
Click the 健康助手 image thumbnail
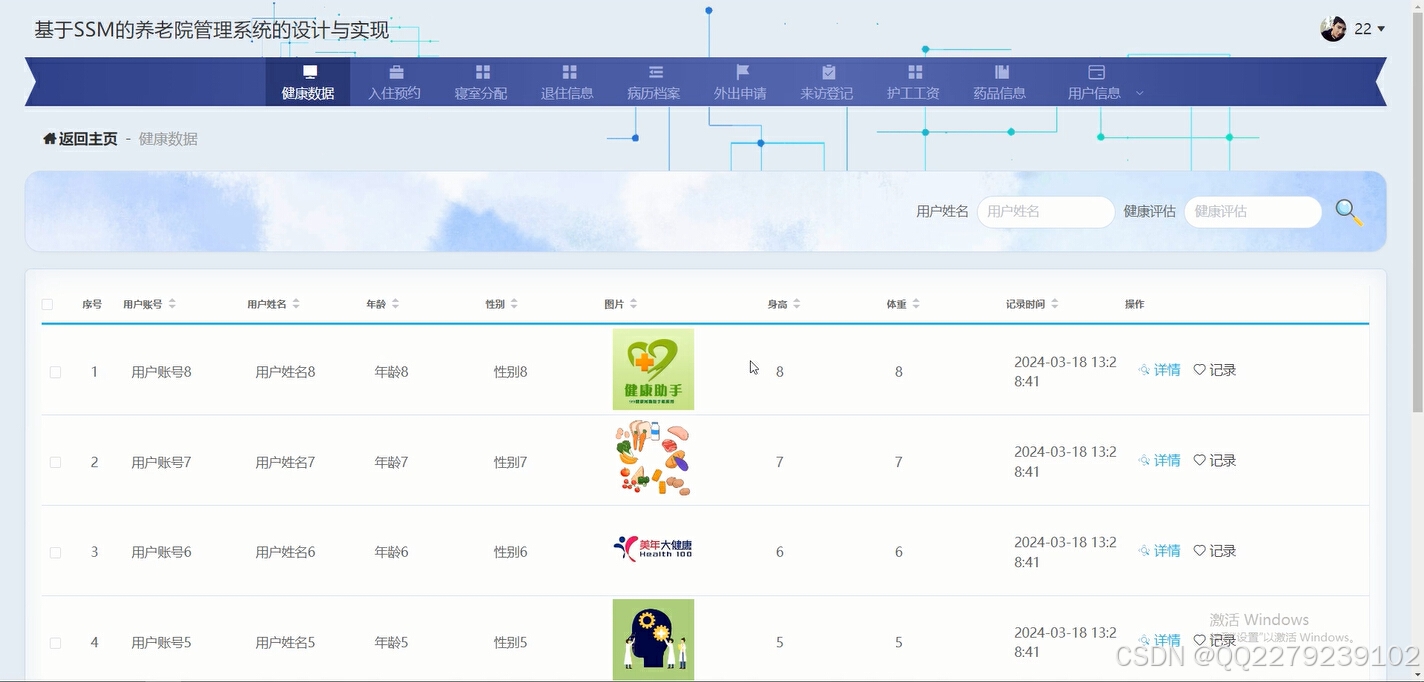653,369
